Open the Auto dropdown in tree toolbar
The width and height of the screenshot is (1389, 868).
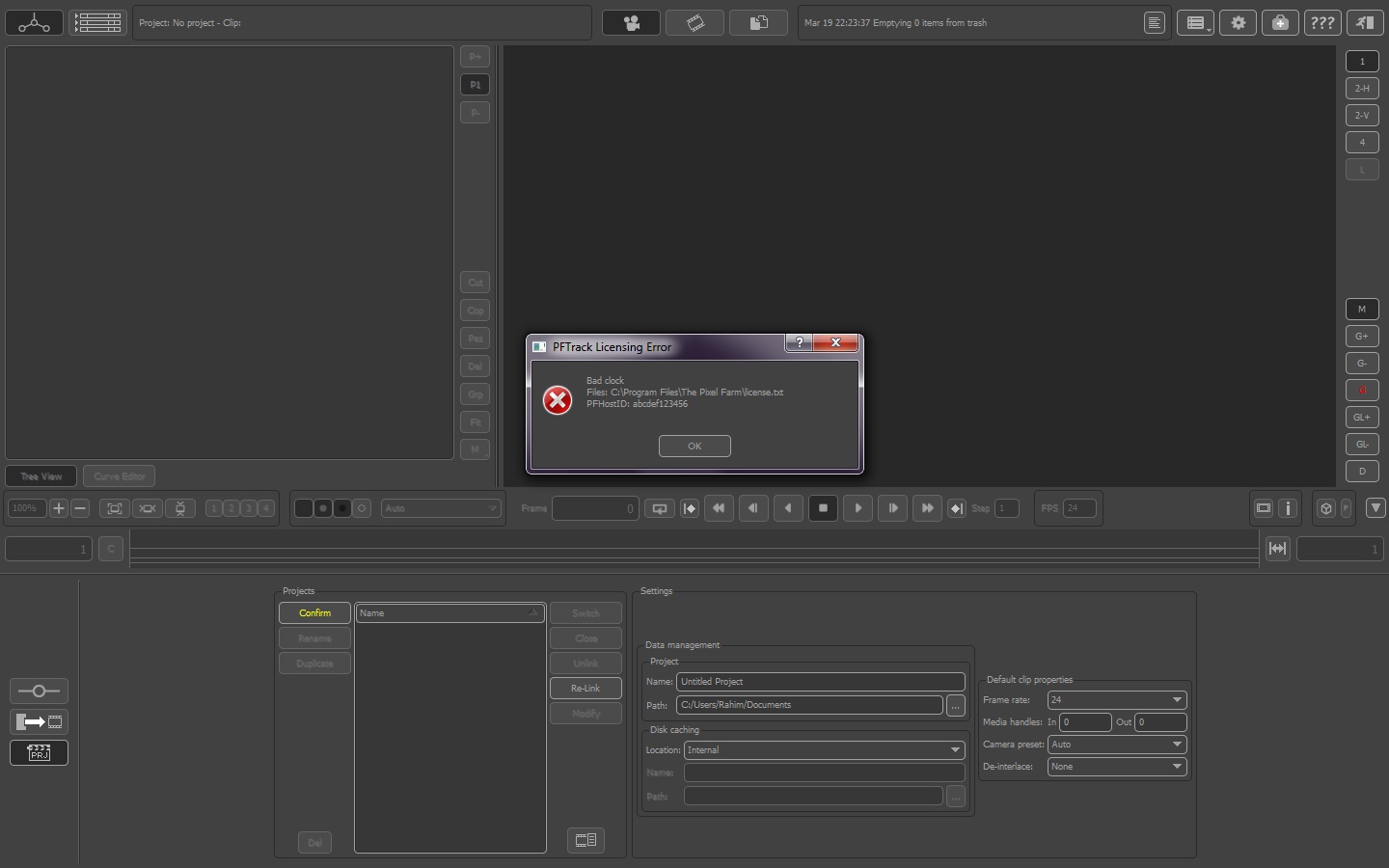[x=441, y=508]
